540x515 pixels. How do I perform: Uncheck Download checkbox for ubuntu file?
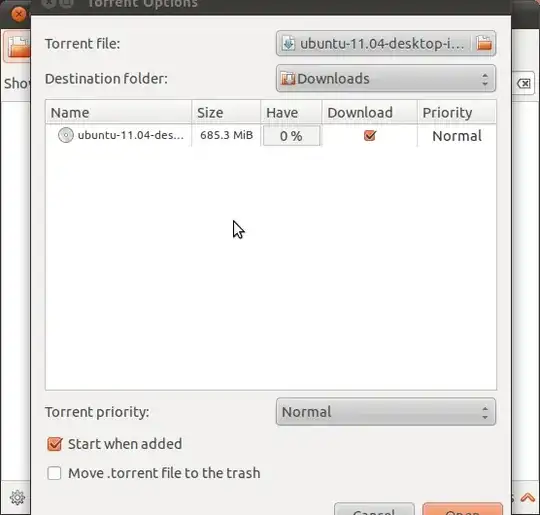click(x=370, y=135)
